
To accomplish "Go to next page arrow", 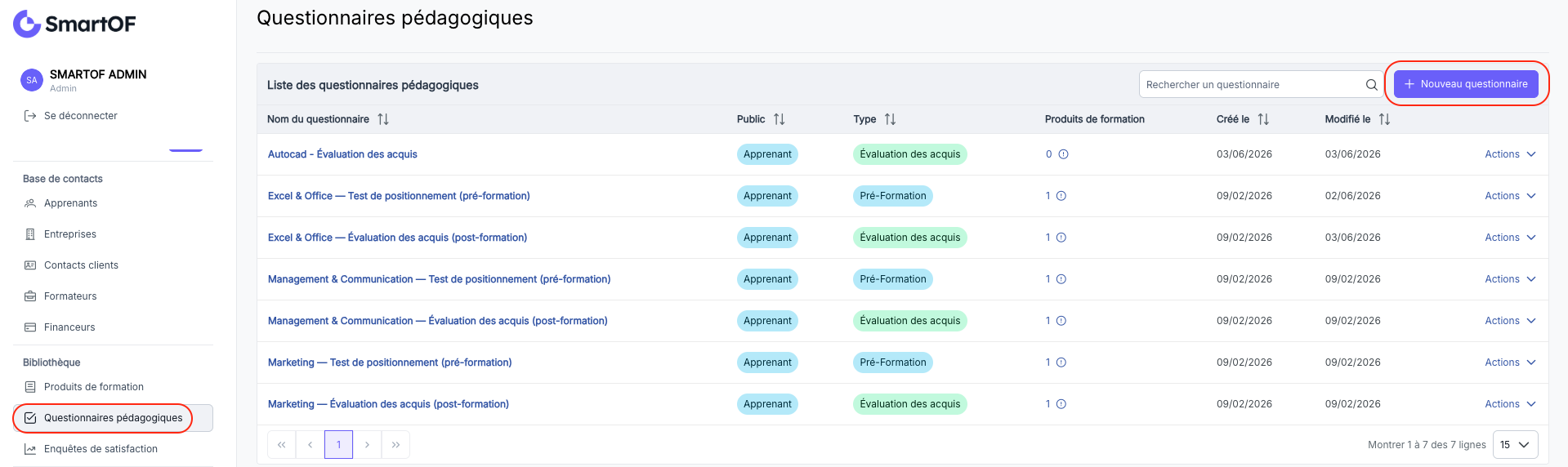I will tap(368, 445).
